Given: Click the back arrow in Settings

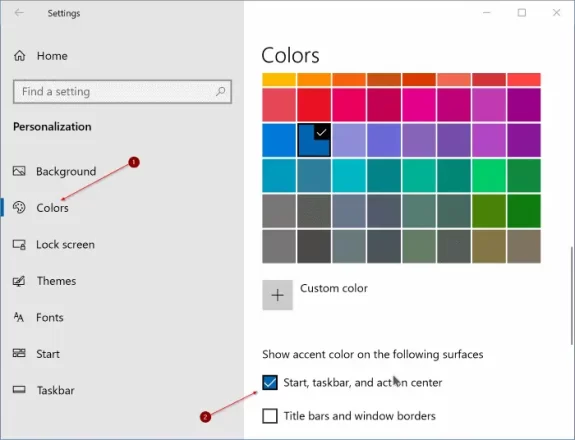Looking at the screenshot, I should (19, 13).
